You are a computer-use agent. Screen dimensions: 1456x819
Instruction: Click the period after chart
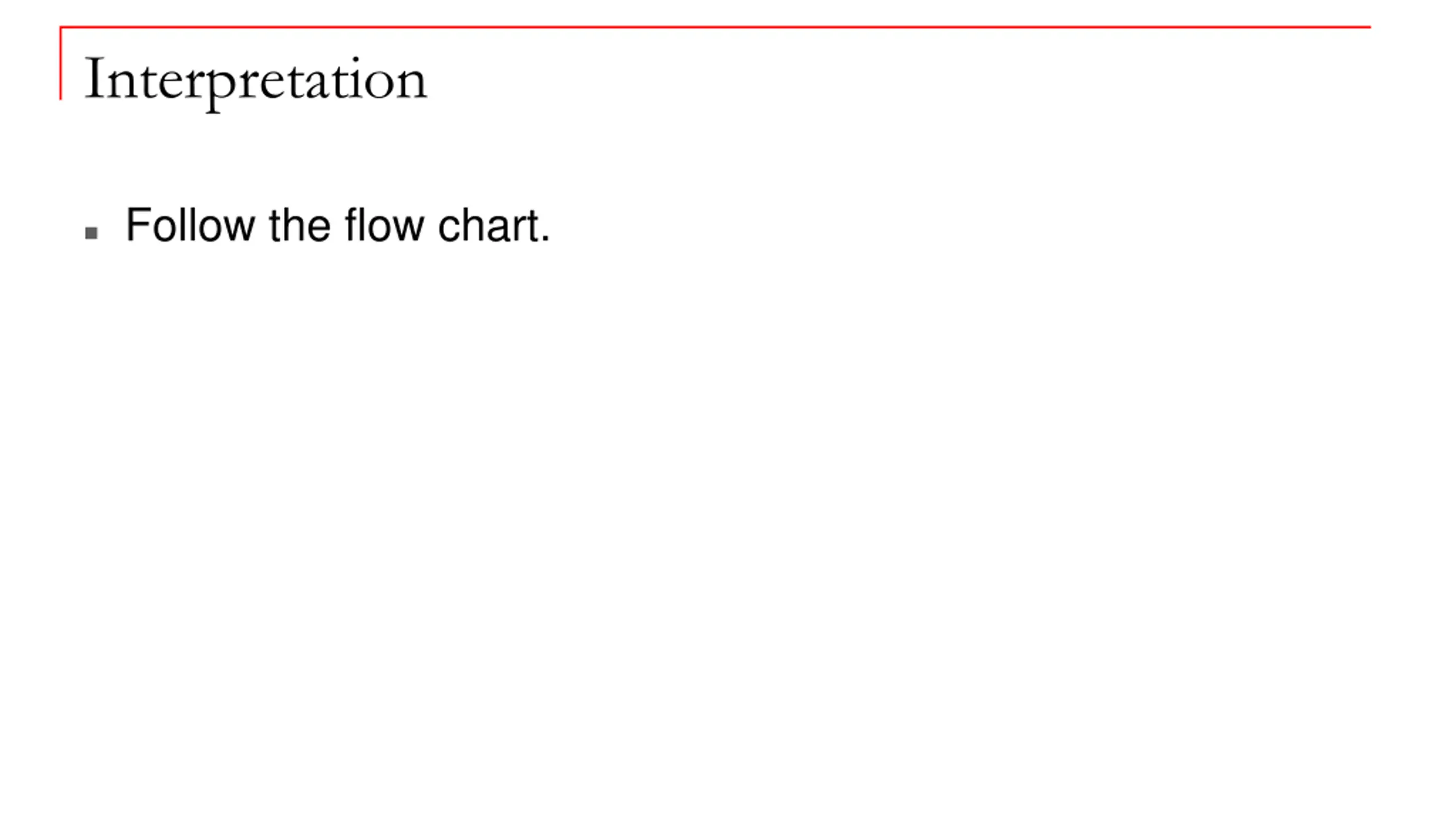pyautogui.click(x=546, y=239)
